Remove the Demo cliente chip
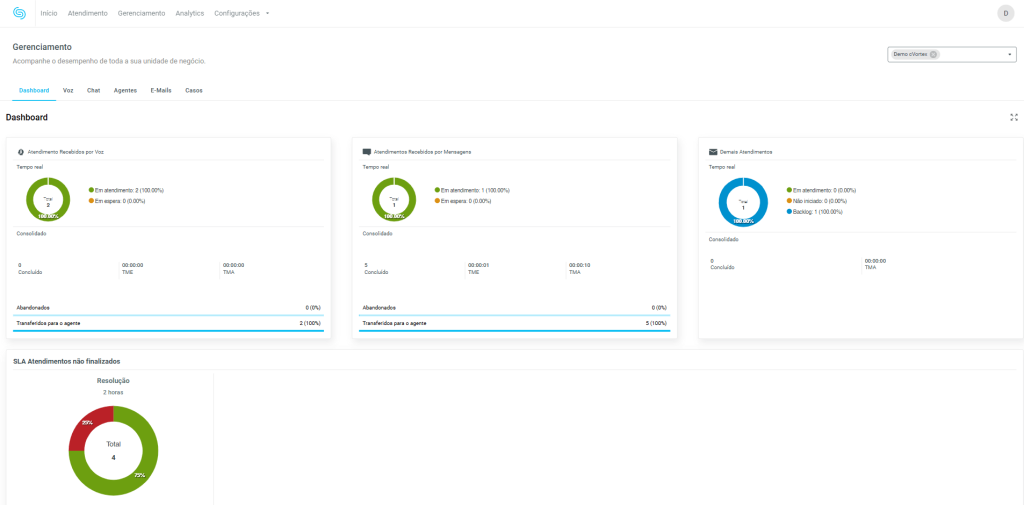1024x505 pixels. tap(934, 55)
